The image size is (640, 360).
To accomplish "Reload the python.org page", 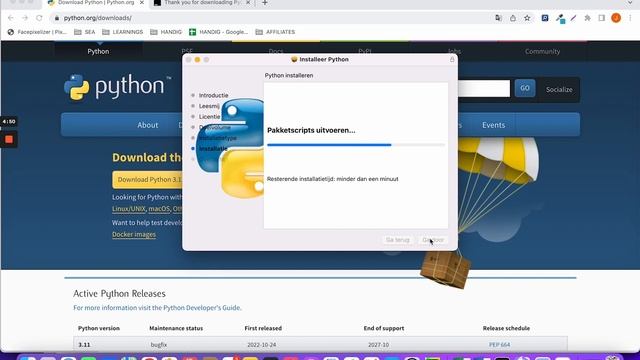I will (39, 18).
